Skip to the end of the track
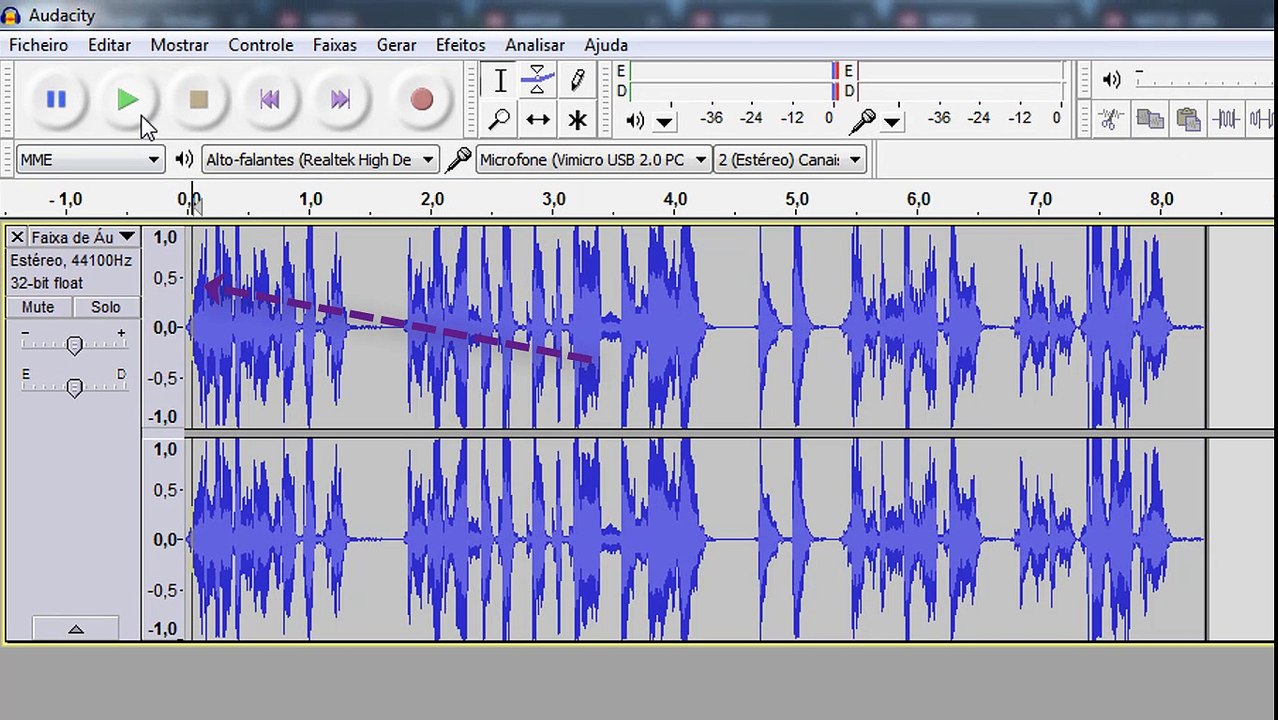 (x=340, y=99)
